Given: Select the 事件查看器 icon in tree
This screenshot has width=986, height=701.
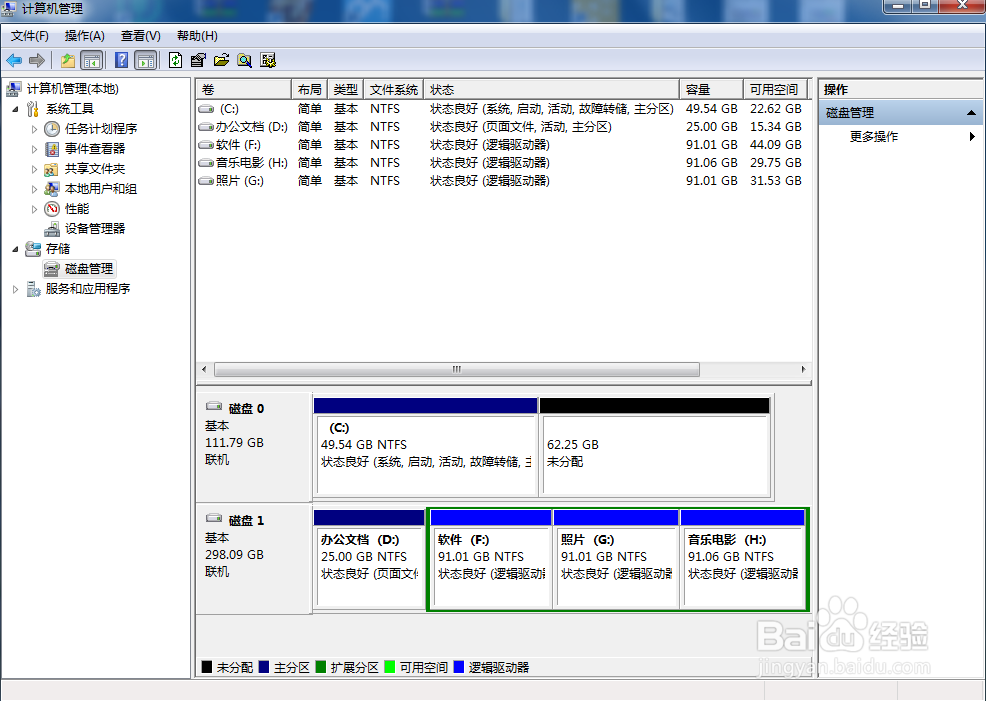Looking at the screenshot, I should point(52,149).
